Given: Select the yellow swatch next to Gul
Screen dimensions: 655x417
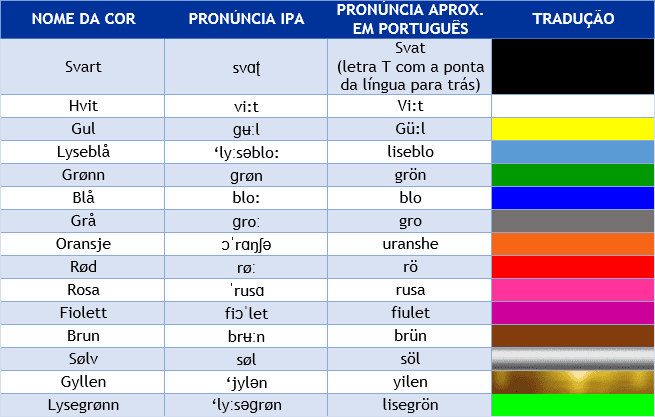Looking at the screenshot, I should 573,129.
